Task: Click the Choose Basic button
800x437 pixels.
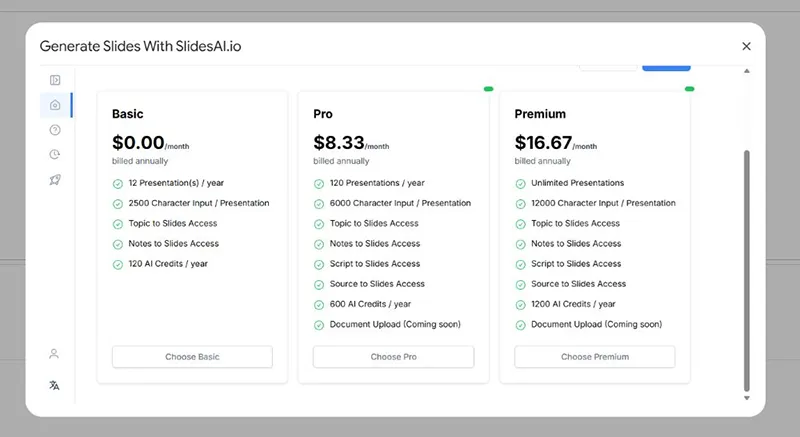Action: click(x=192, y=357)
